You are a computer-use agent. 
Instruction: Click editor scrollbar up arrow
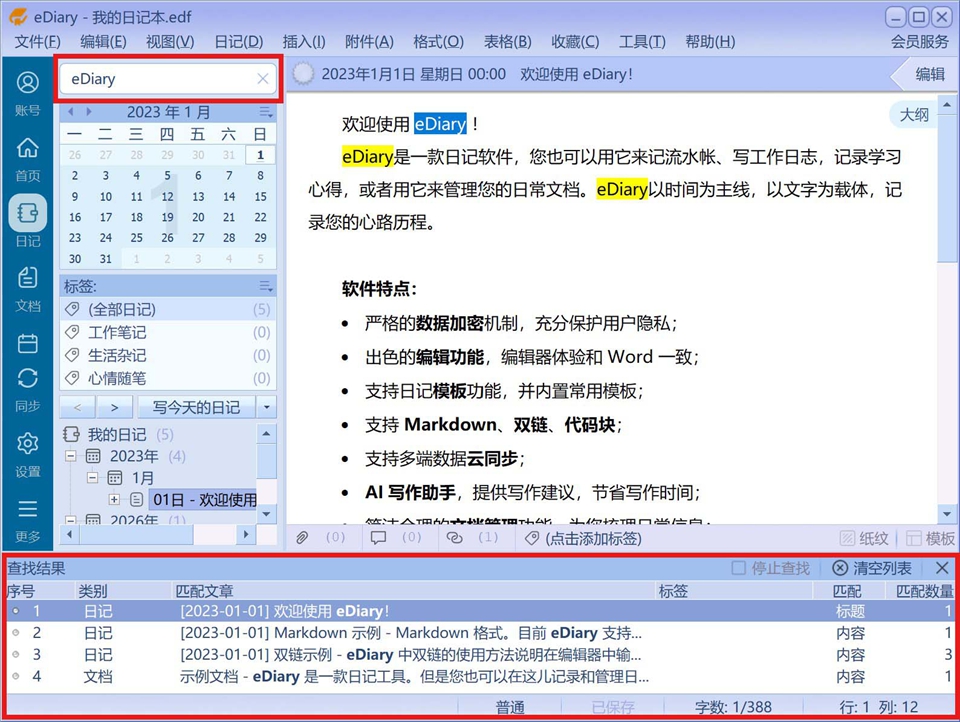tap(947, 105)
